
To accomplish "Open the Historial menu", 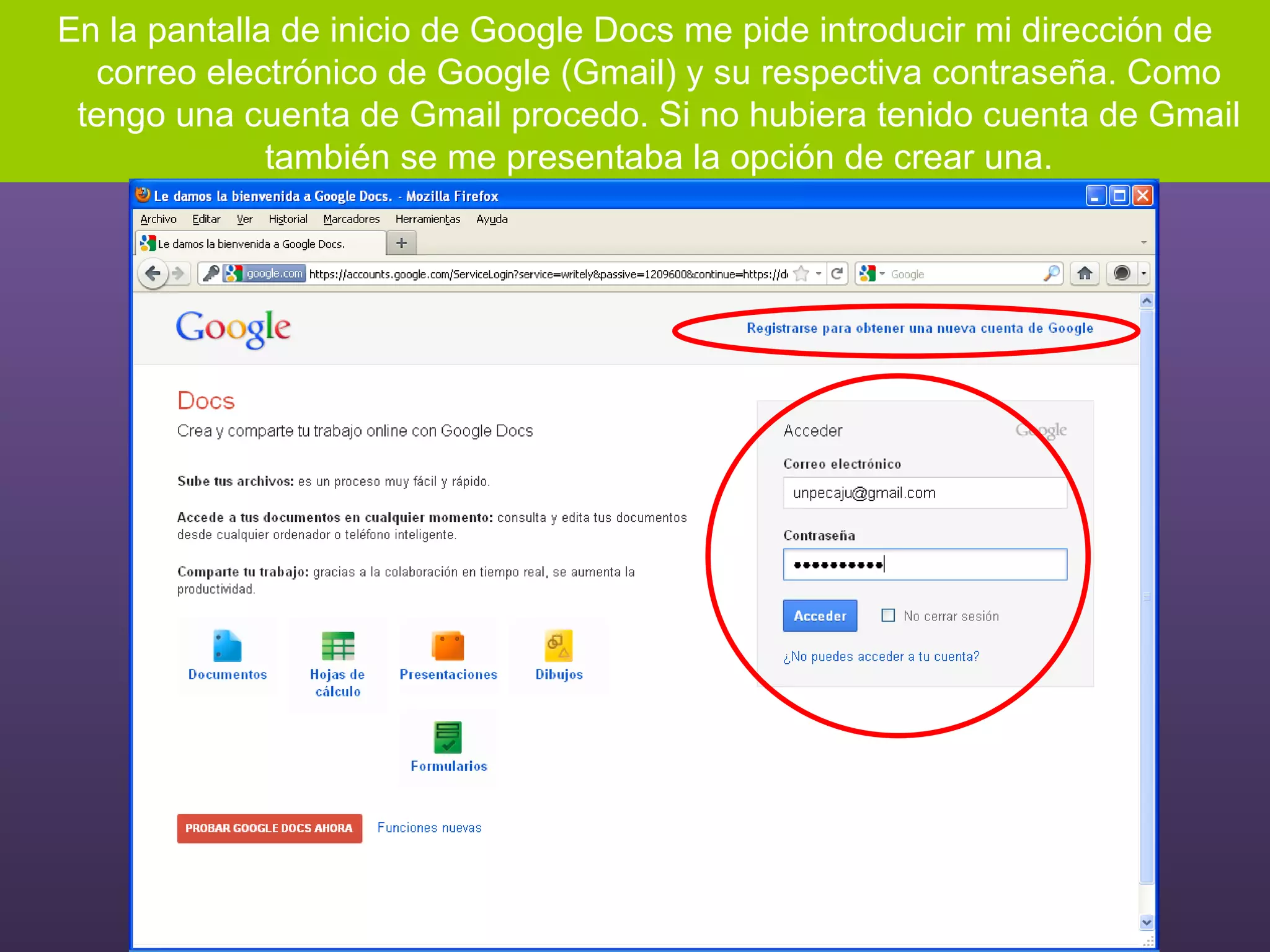I will (x=288, y=219).
